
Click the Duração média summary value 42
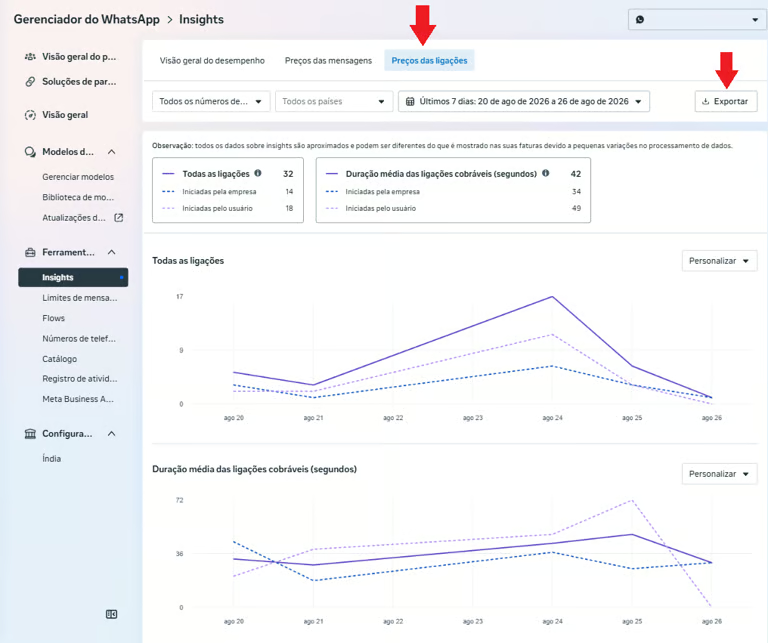coord(576,174)
